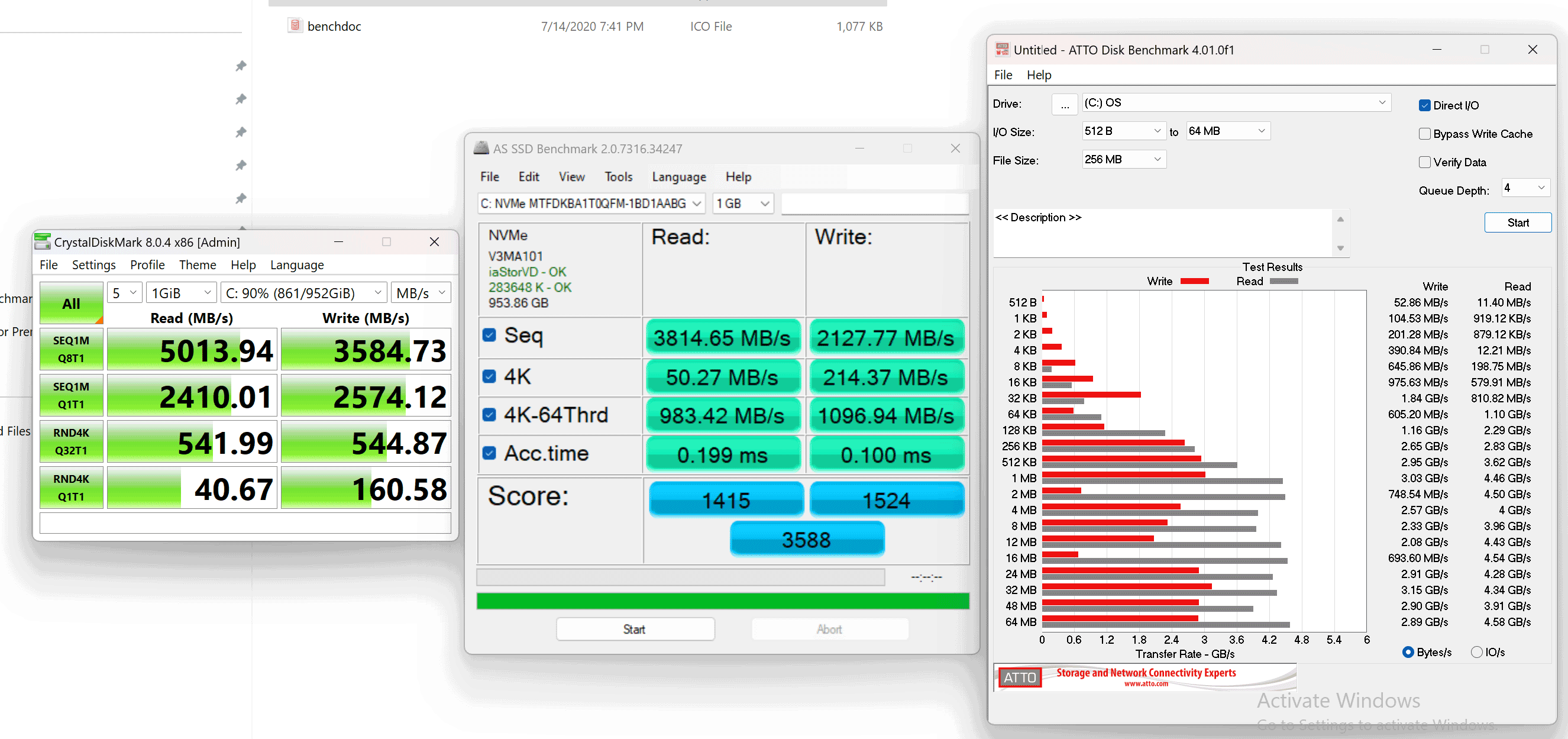Open the MB/s unit dropdown
This screenshot has width=1568, height=739.
421,293
